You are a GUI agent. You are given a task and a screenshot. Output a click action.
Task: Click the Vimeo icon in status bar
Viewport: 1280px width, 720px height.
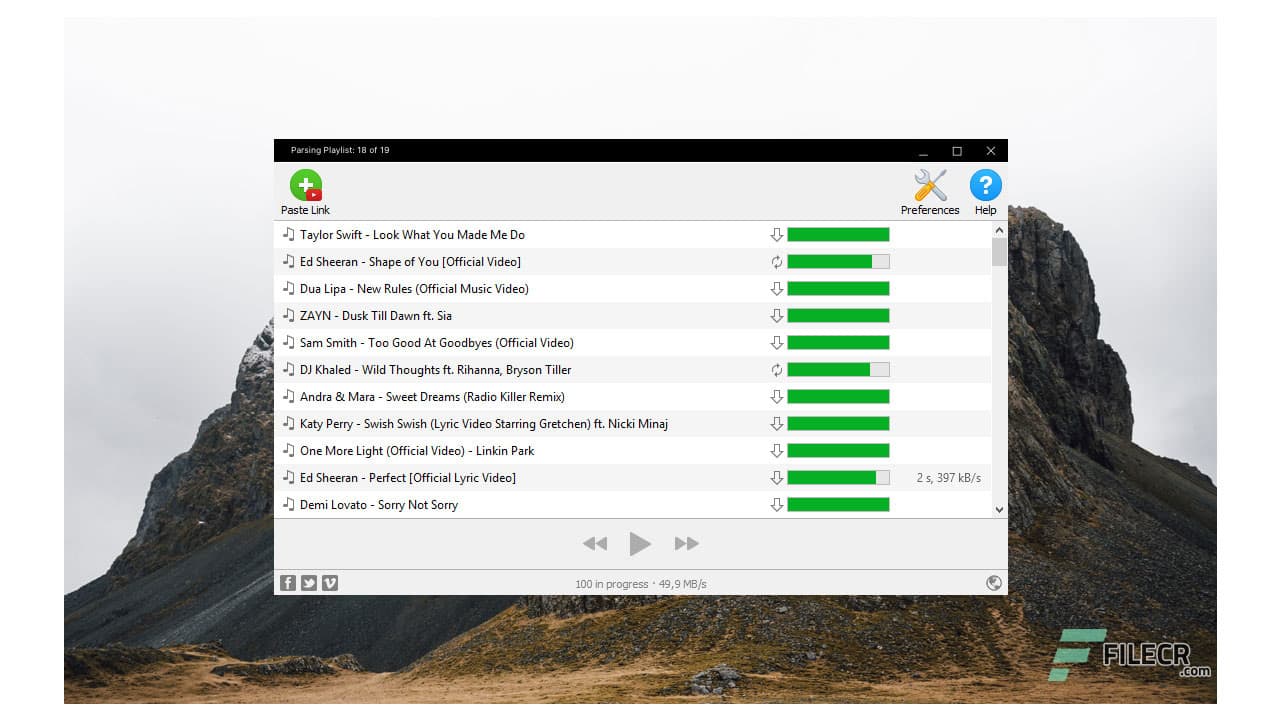tap(330, 583)
